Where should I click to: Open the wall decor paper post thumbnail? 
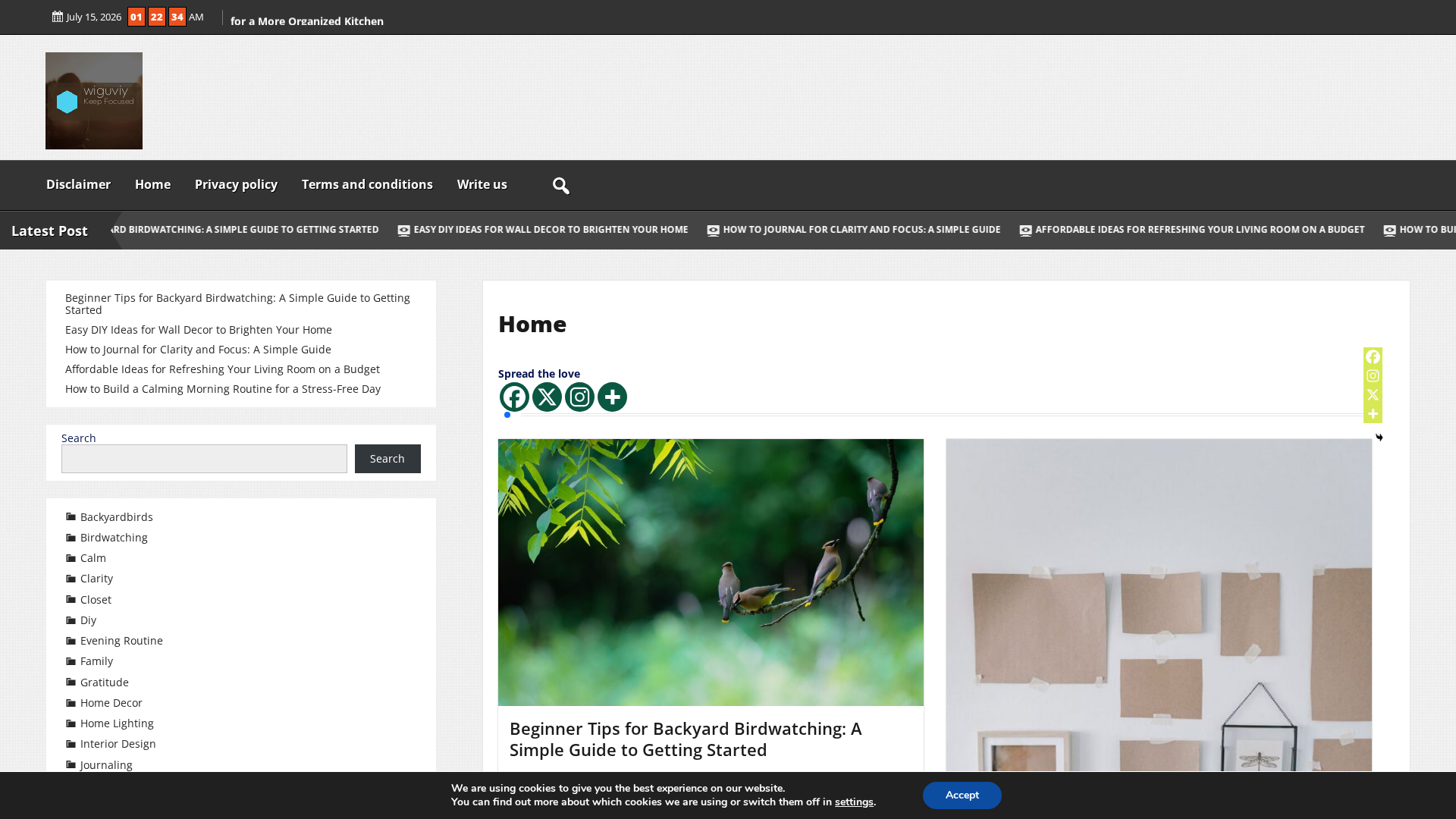tap(1159, 605)
